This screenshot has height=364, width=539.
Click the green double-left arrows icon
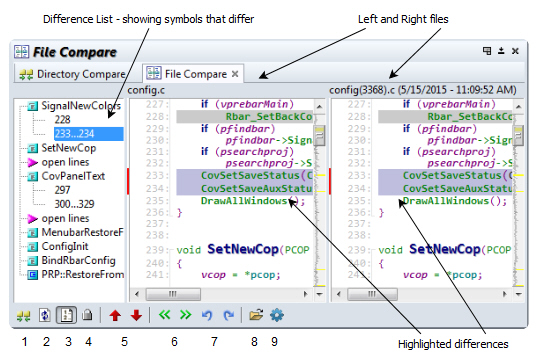[165, 315]
